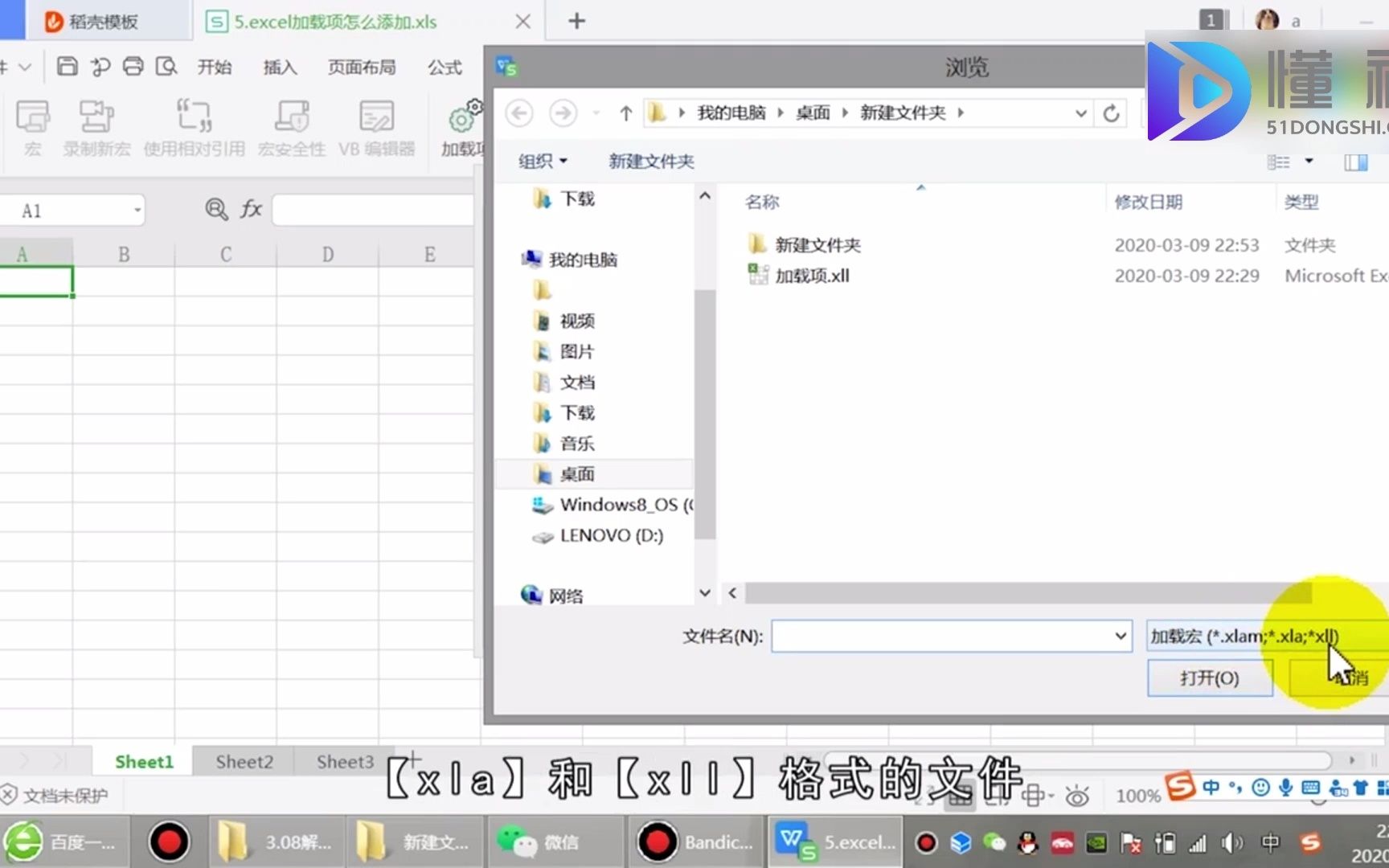Click the Back arrow in browse dialog
Screen dimensions: 1389x868
pyautogui.click(x=519, y=113)
